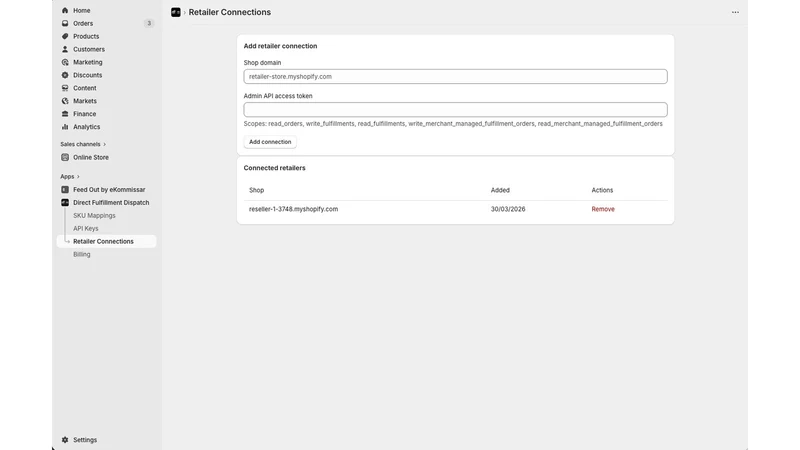Click the Scopes helper text
Screen dimensions: 800x450
(x=453, y=124)
